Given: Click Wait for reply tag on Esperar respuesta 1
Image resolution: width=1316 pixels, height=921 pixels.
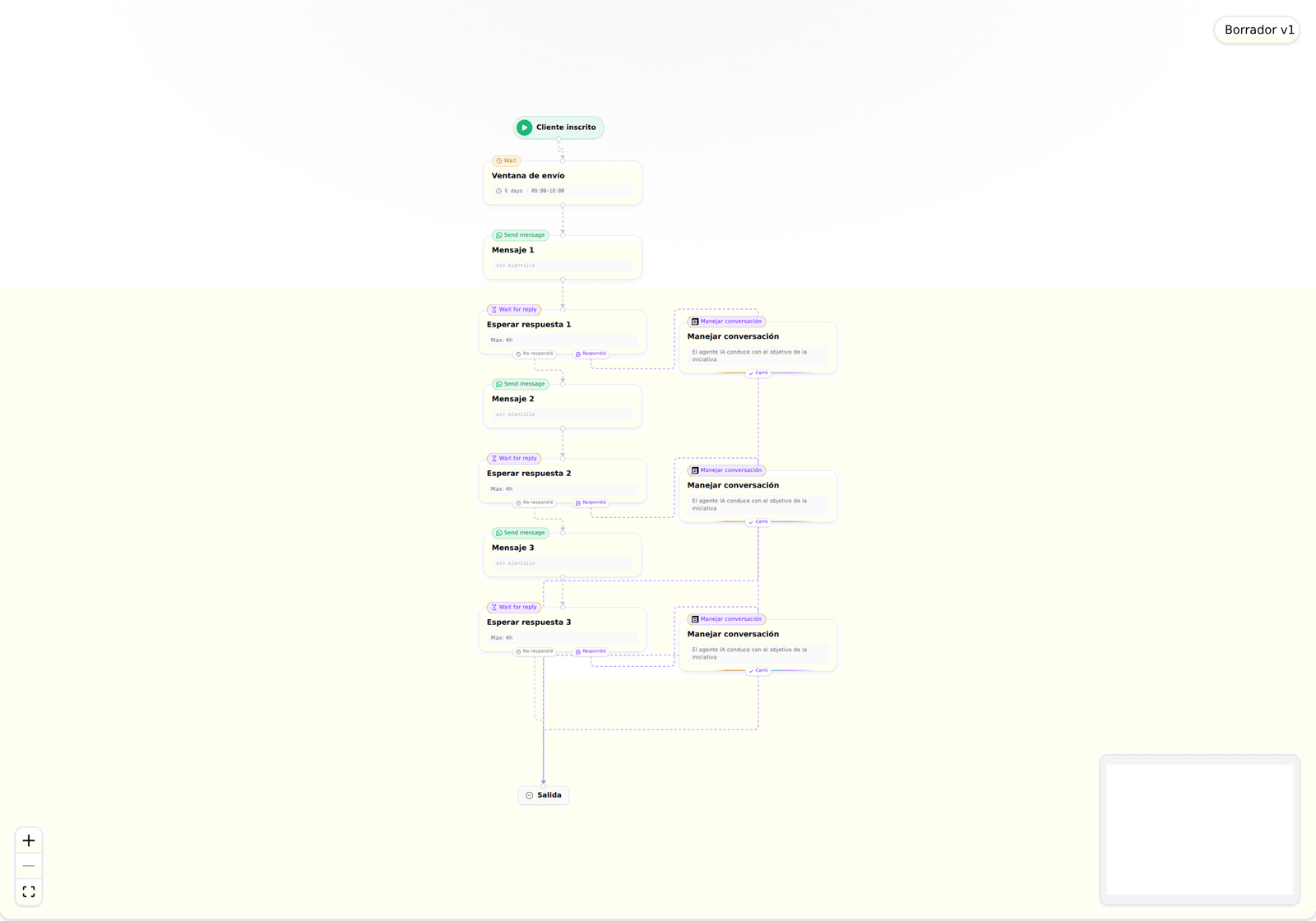Looking at the screenshot, I should (x=514, y=310).
